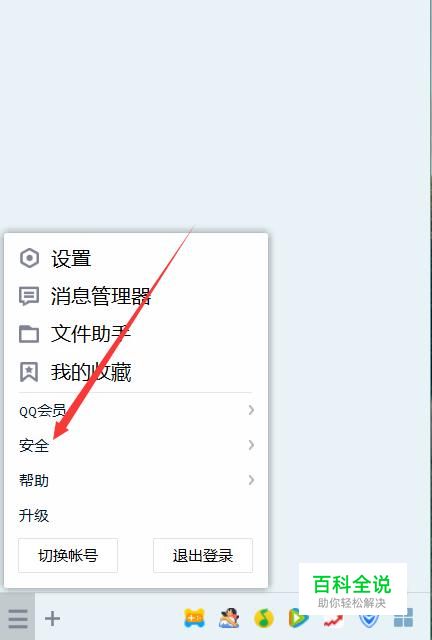432x640 pixels.
Task: Open the blue security shield icon
Action: tap(368, 620)
